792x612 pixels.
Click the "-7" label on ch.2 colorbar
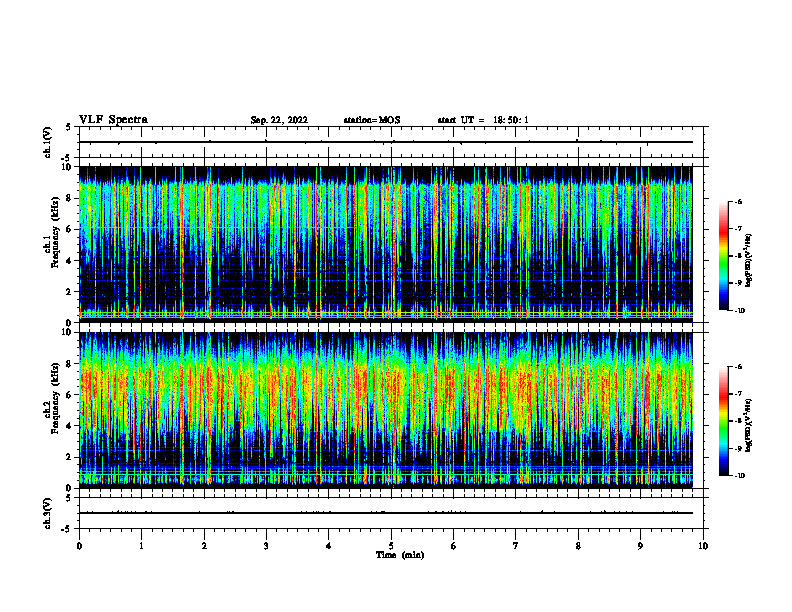pos(738,394)
